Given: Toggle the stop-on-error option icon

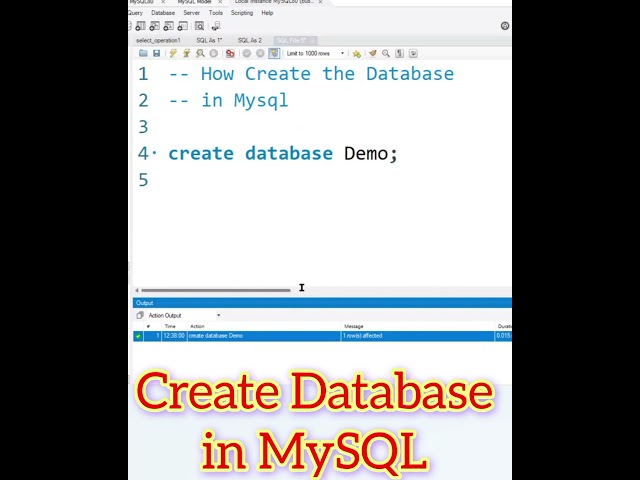Looking at the screenshot, I should (230, 53).
